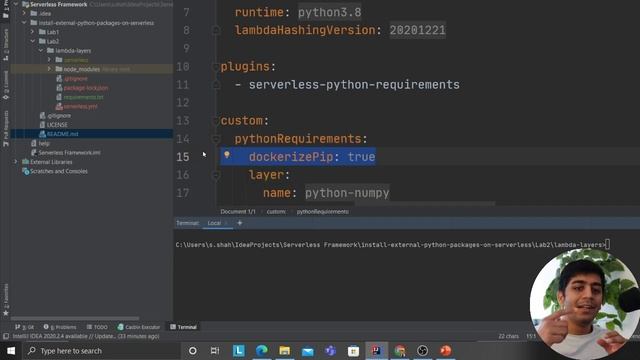Viewport: 640px width, 360px height.
Task: Click the lambdaHashingVersion value 20201221
Action: tap(417, 30)
